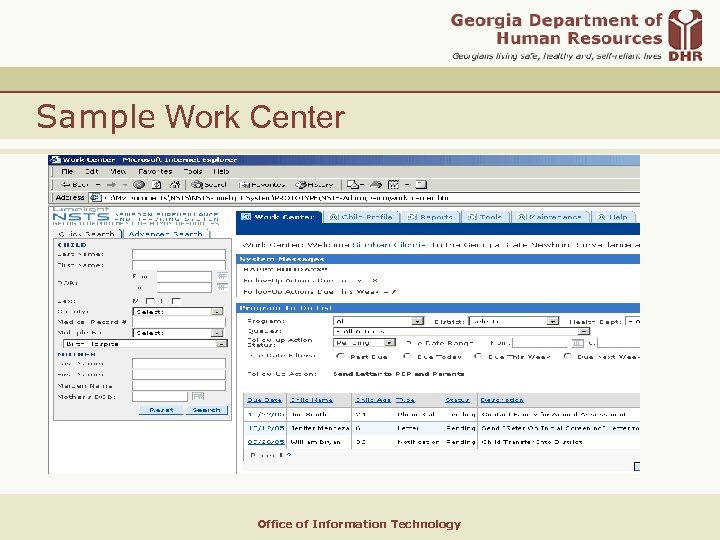Open the Search toolbar button

pos(209,185)
